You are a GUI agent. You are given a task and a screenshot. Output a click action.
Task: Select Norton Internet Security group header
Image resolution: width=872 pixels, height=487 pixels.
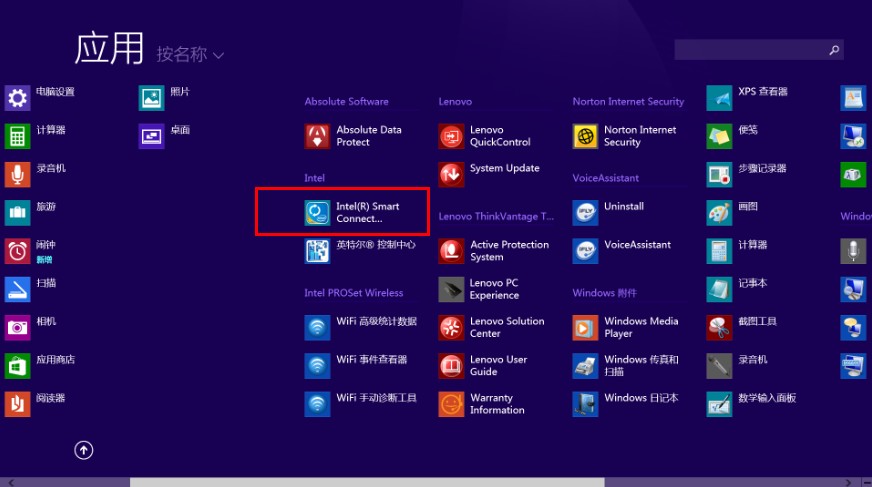tap(628, 102)
